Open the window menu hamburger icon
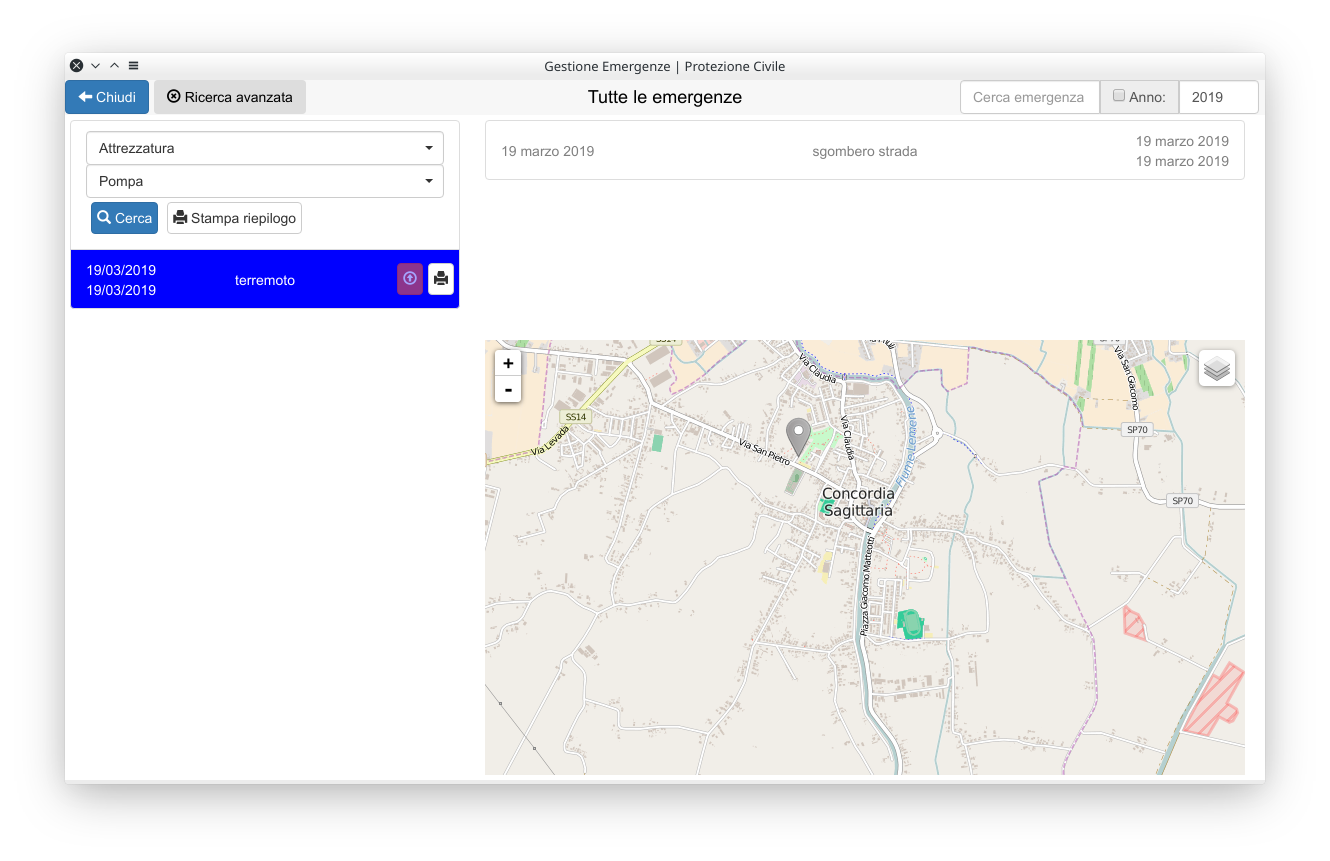 133,66
